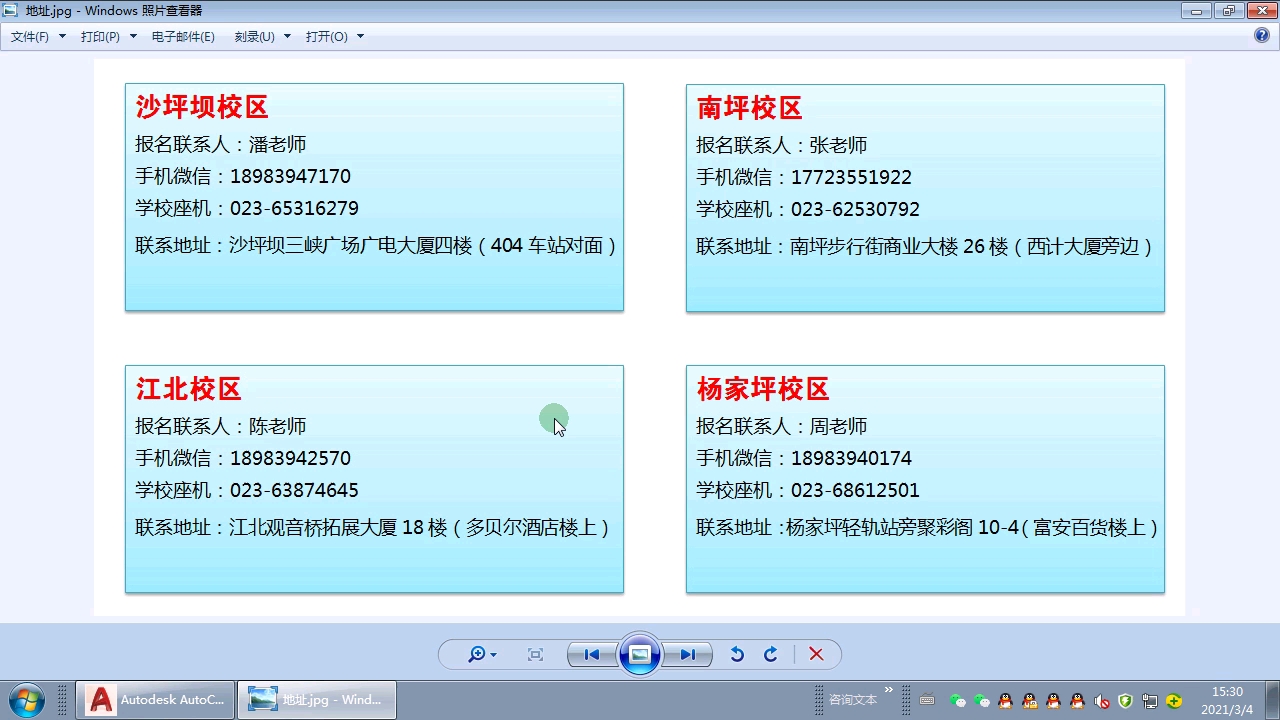Image resolution: width=1280 pixels, height=720 pixels.
Task: Go to the previous photo
Action: (x=592, y=654)
